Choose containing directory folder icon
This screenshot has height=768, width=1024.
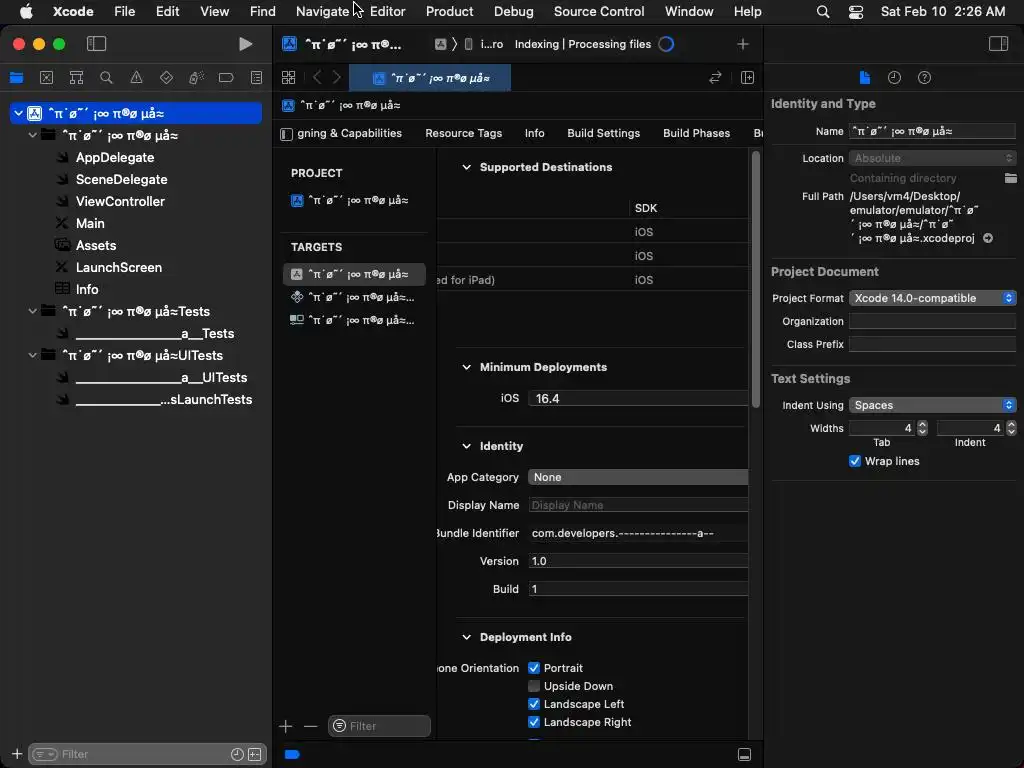point(1010,178)
